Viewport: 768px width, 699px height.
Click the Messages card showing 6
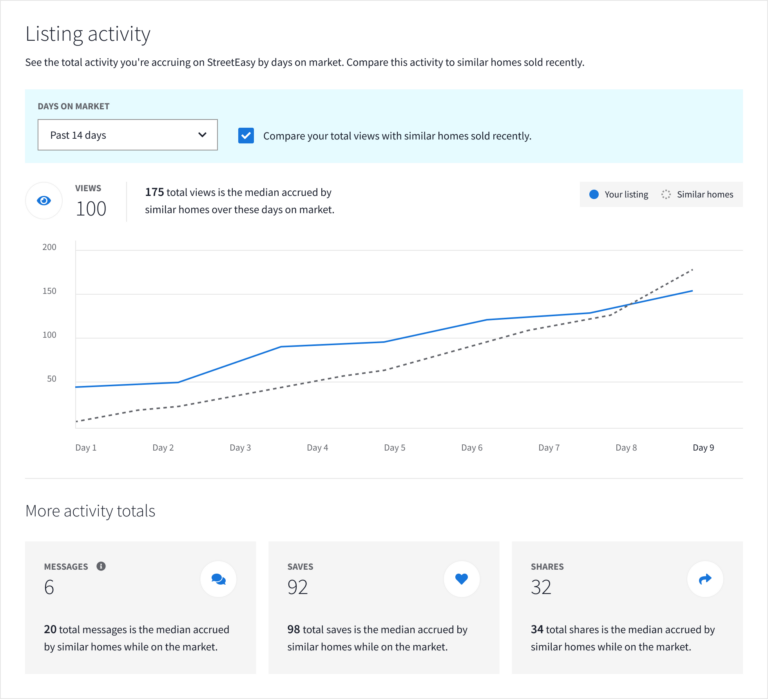(140, 606)
